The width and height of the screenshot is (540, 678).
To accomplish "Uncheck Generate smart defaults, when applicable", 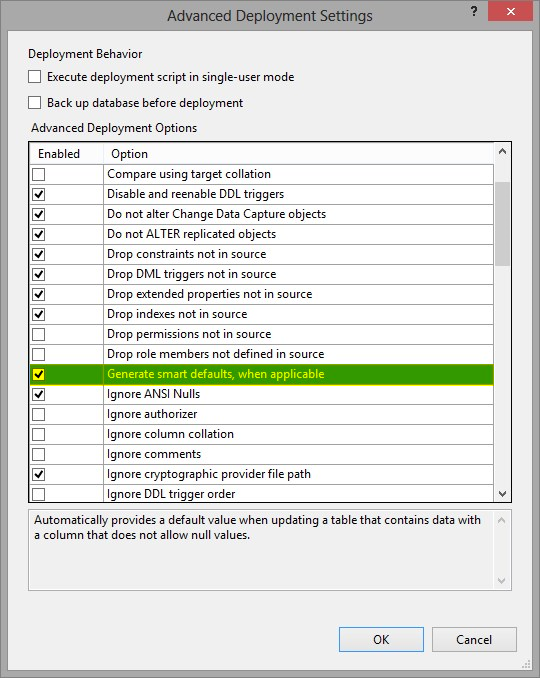I will pos(38,374).
